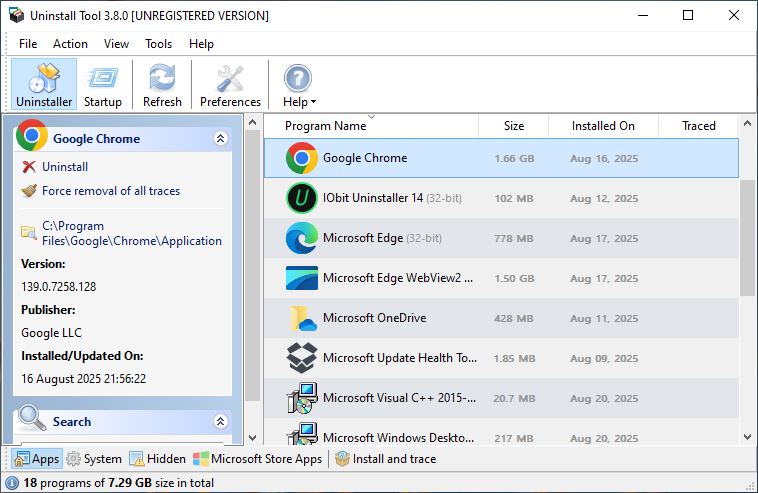Select Google Chrome row icon in list

tap(302, 158)
